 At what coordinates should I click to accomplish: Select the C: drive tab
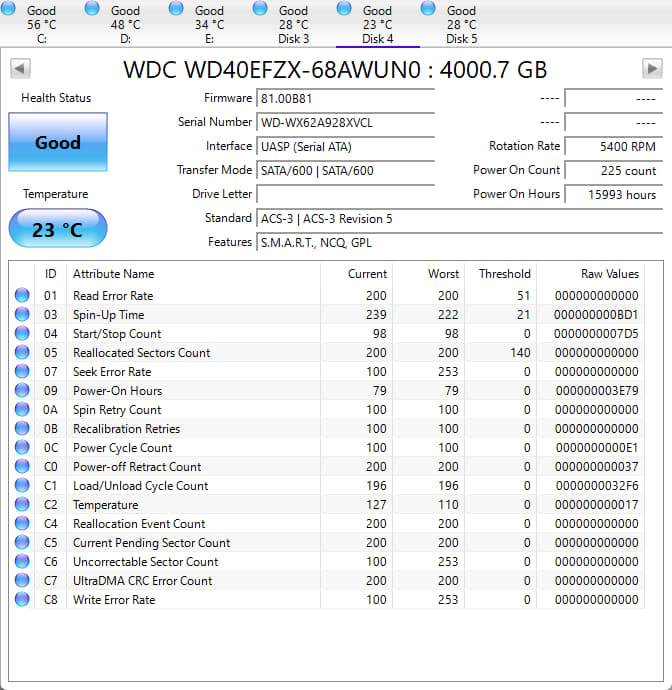[x=42, y=24]
